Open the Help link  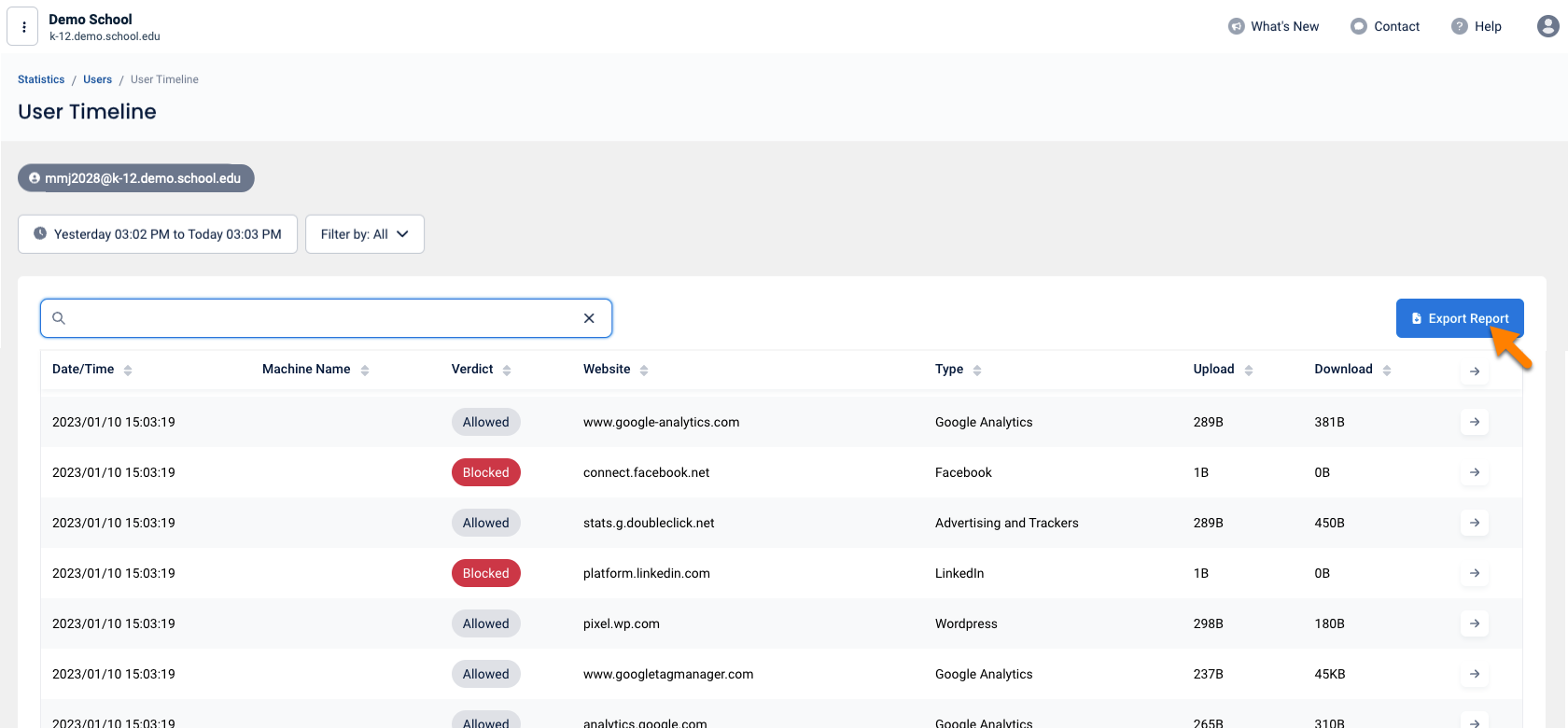[x=1477, y=26]
